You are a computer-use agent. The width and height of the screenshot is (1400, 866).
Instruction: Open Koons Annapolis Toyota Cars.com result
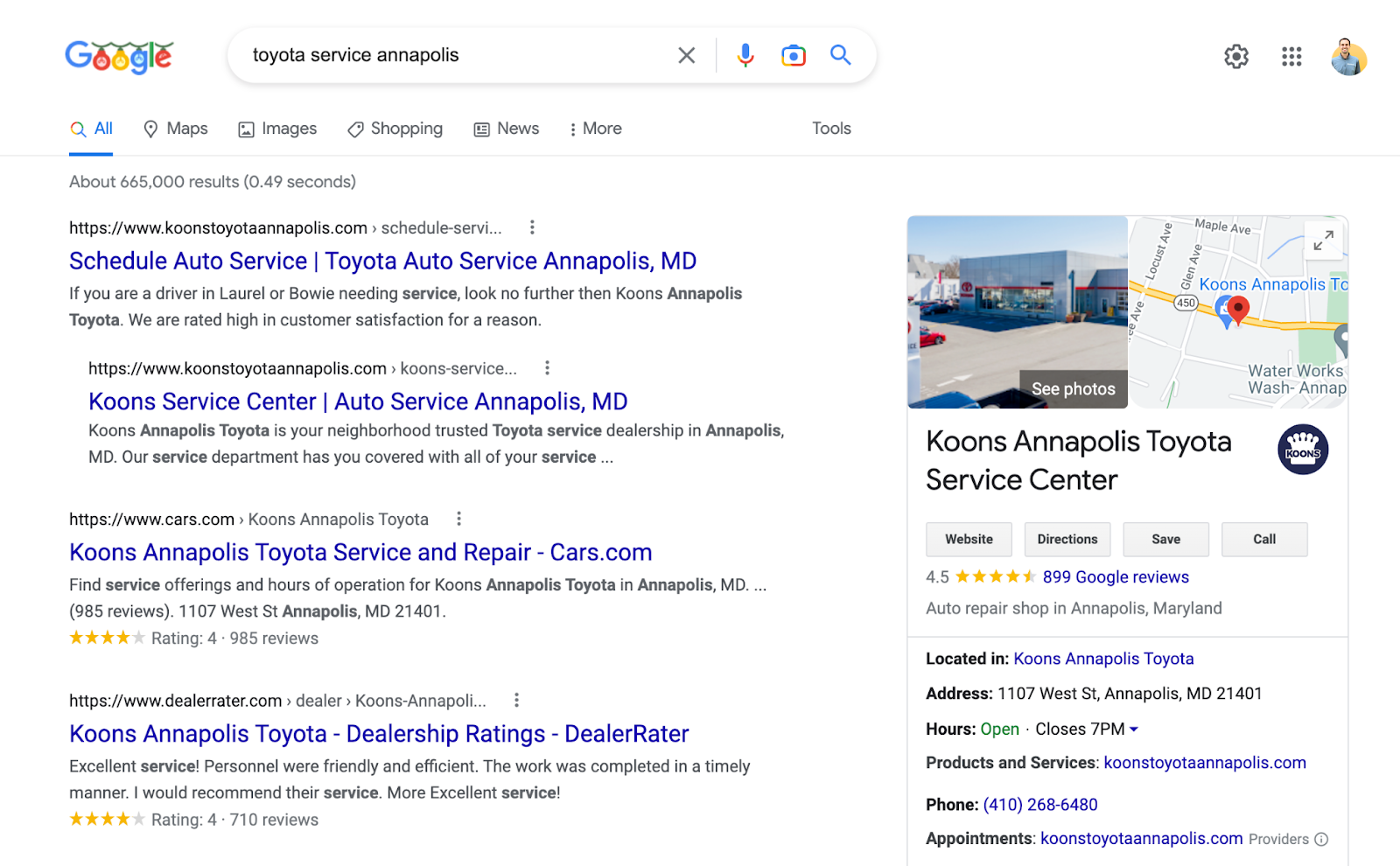(x=360, y=552)
